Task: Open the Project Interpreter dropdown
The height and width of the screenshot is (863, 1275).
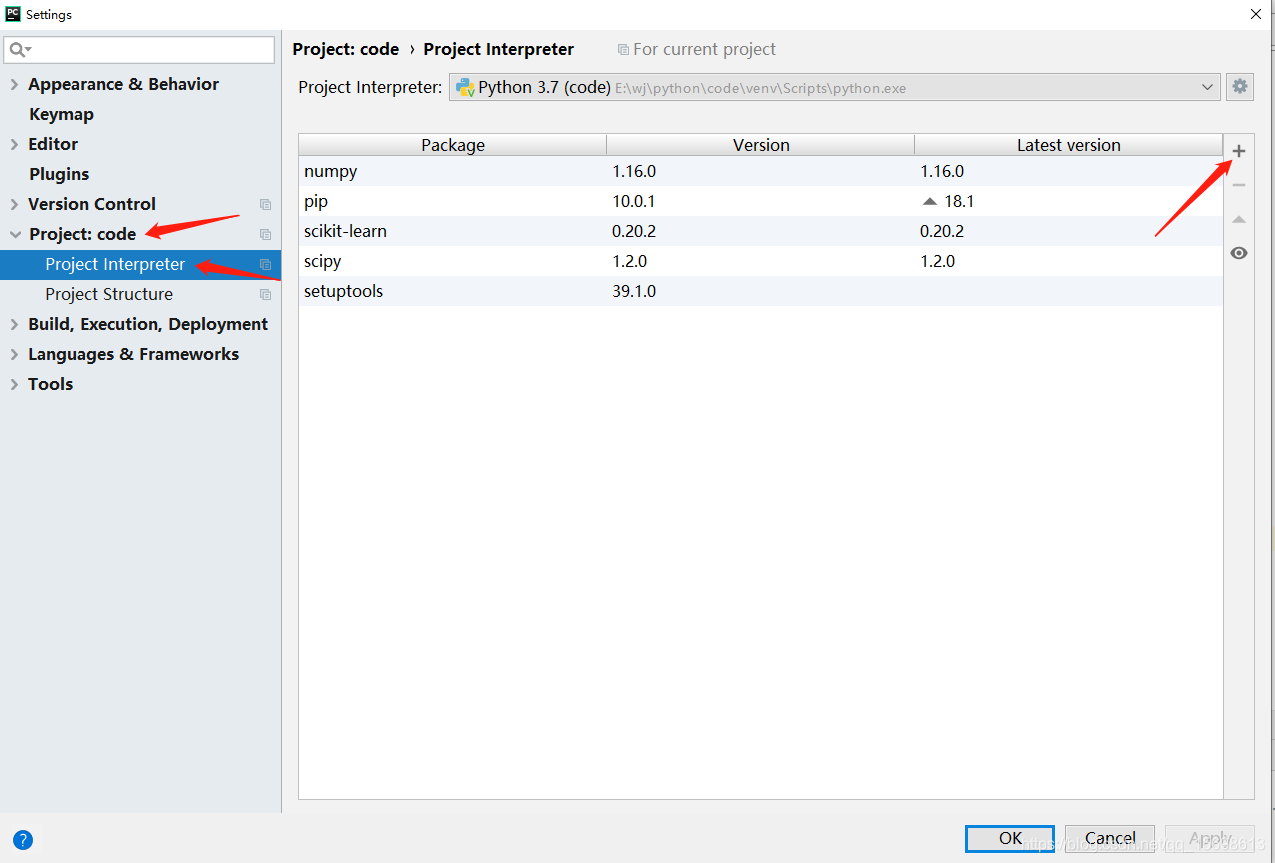Action: [1207, 86]
